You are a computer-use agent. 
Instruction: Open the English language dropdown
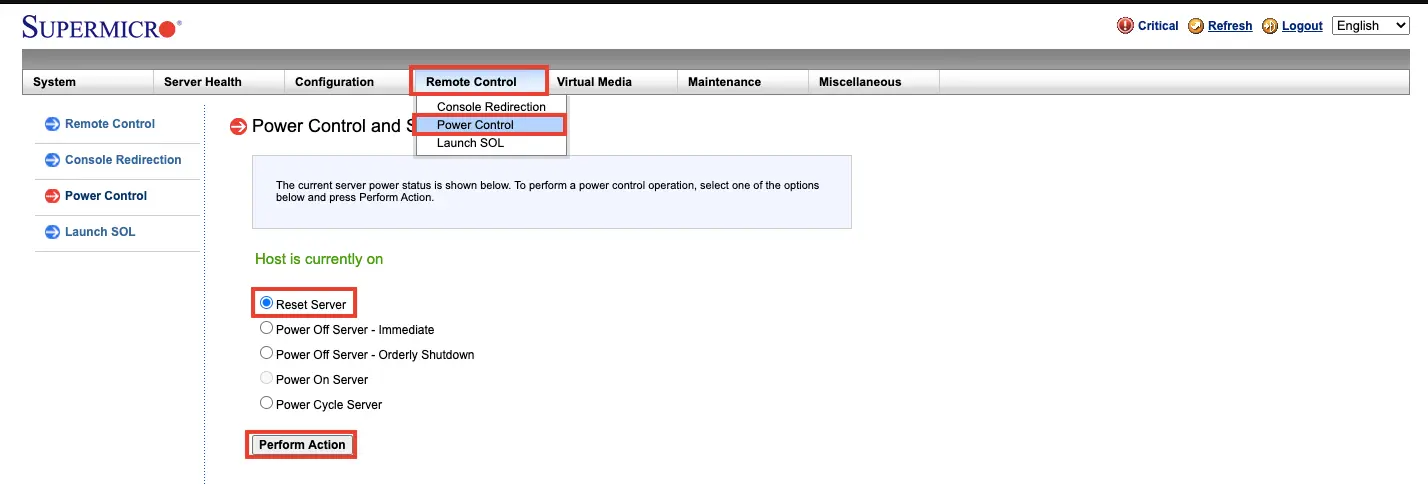[1371, 26]
